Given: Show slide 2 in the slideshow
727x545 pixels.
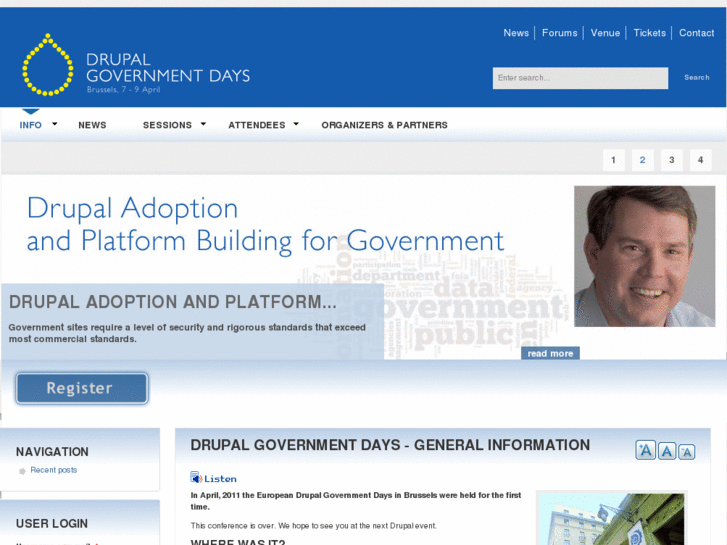Looking at the screenshot, I should click(643, 160).
